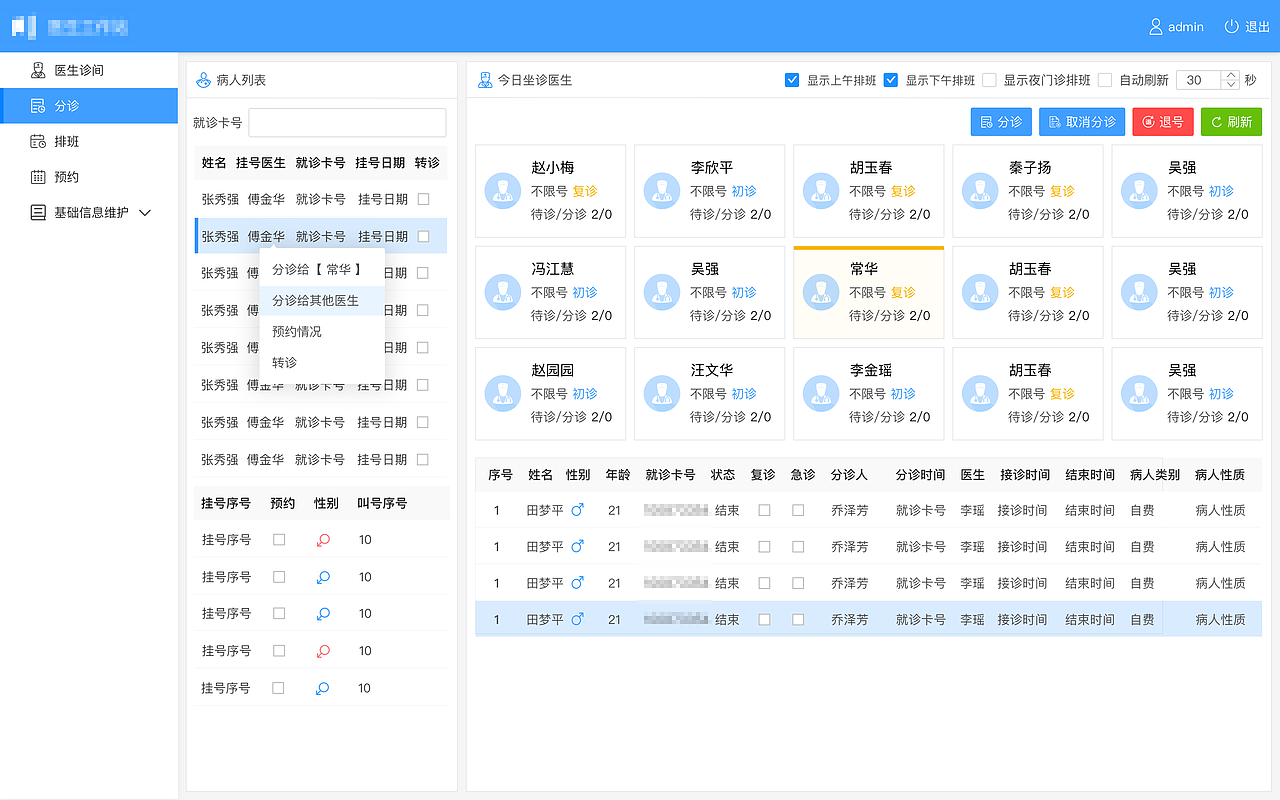Viewport: 1280px width, 800px height.
Task: Click the avatar of doctor 李金瑶
Action: click(x=821, y=393)
